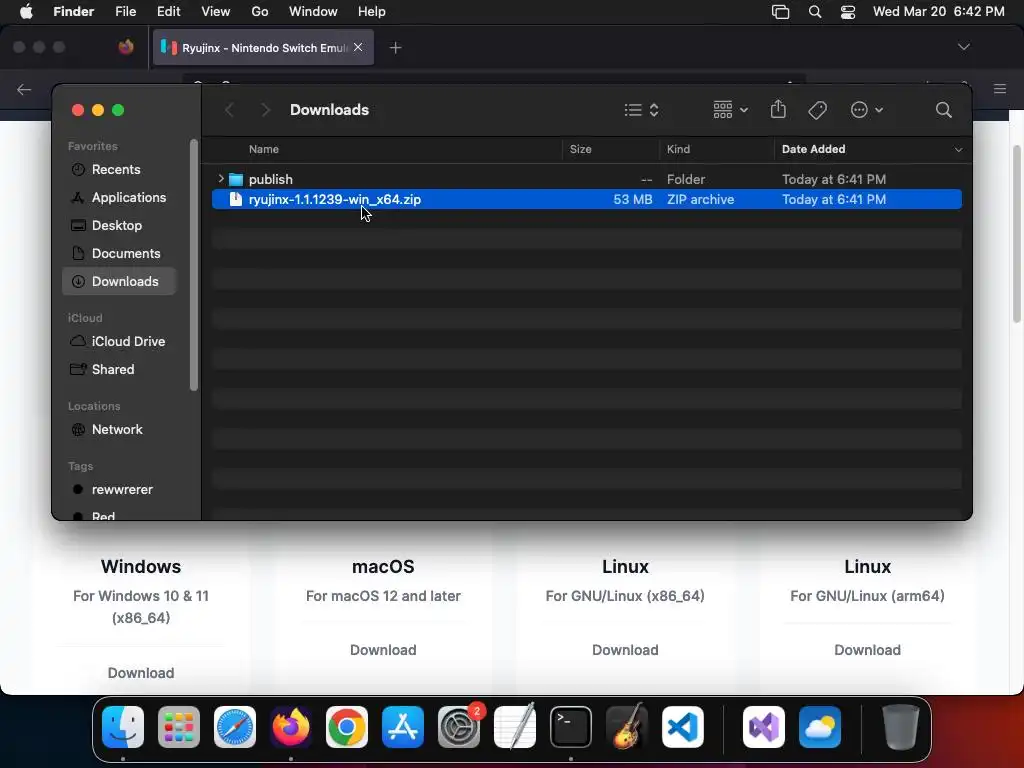Screen dimensions: 1024x768
Task: Sort by the Kind column header
Action: click(679, 150)
